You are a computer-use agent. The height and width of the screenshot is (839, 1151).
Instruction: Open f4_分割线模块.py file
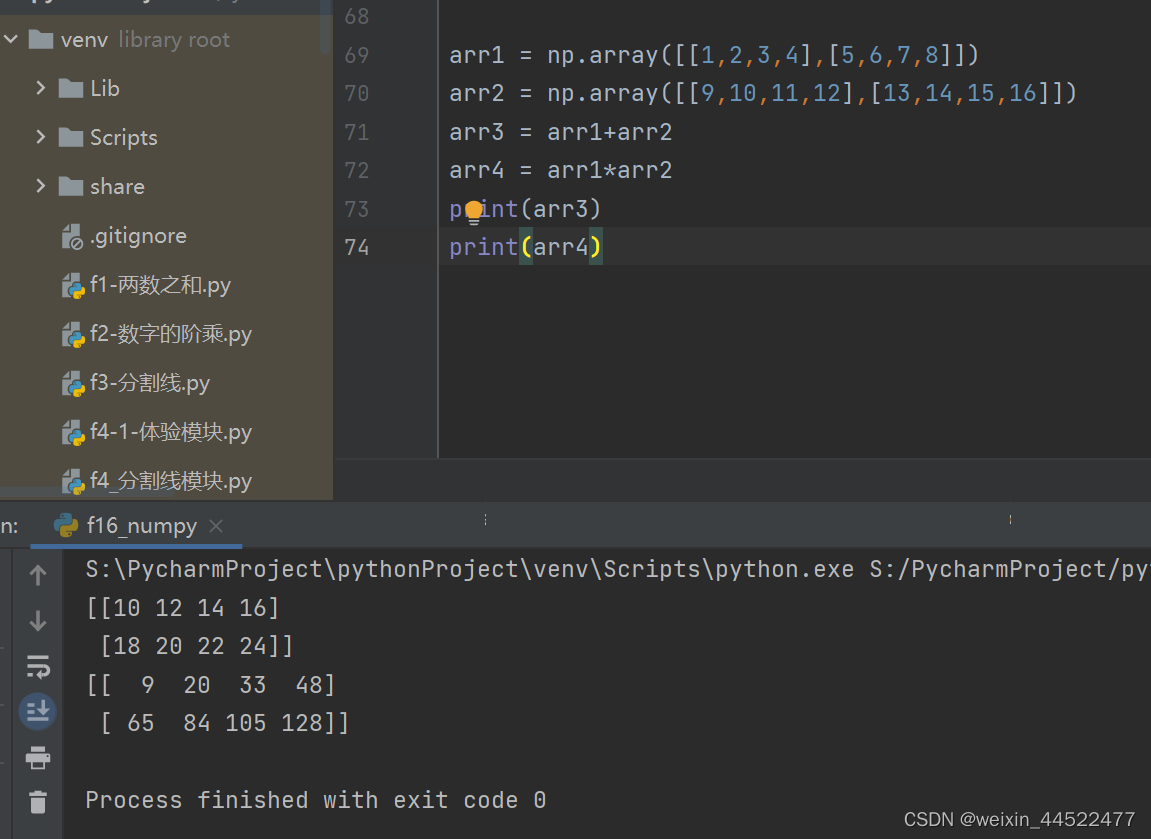pyautogui.click(x=170, y=482)
